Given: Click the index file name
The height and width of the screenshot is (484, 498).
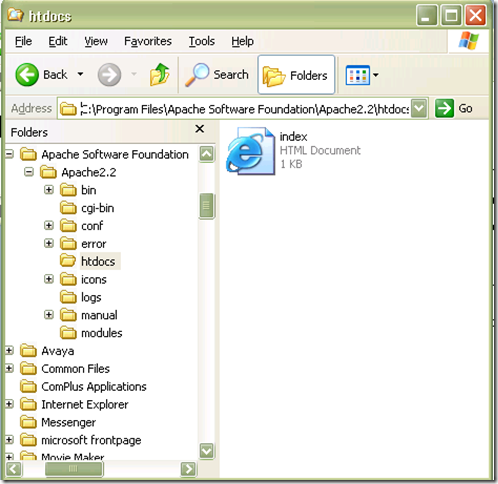Looking at the screenshot, I should (293, 137).
